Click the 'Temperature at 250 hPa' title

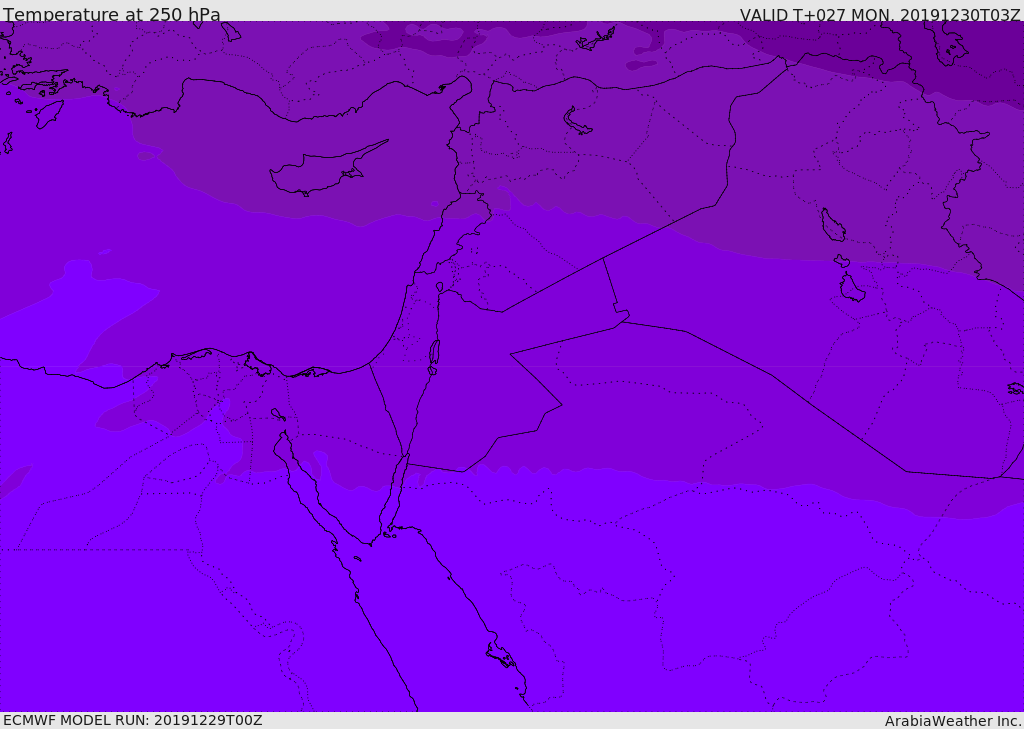[x=112, y=14]
